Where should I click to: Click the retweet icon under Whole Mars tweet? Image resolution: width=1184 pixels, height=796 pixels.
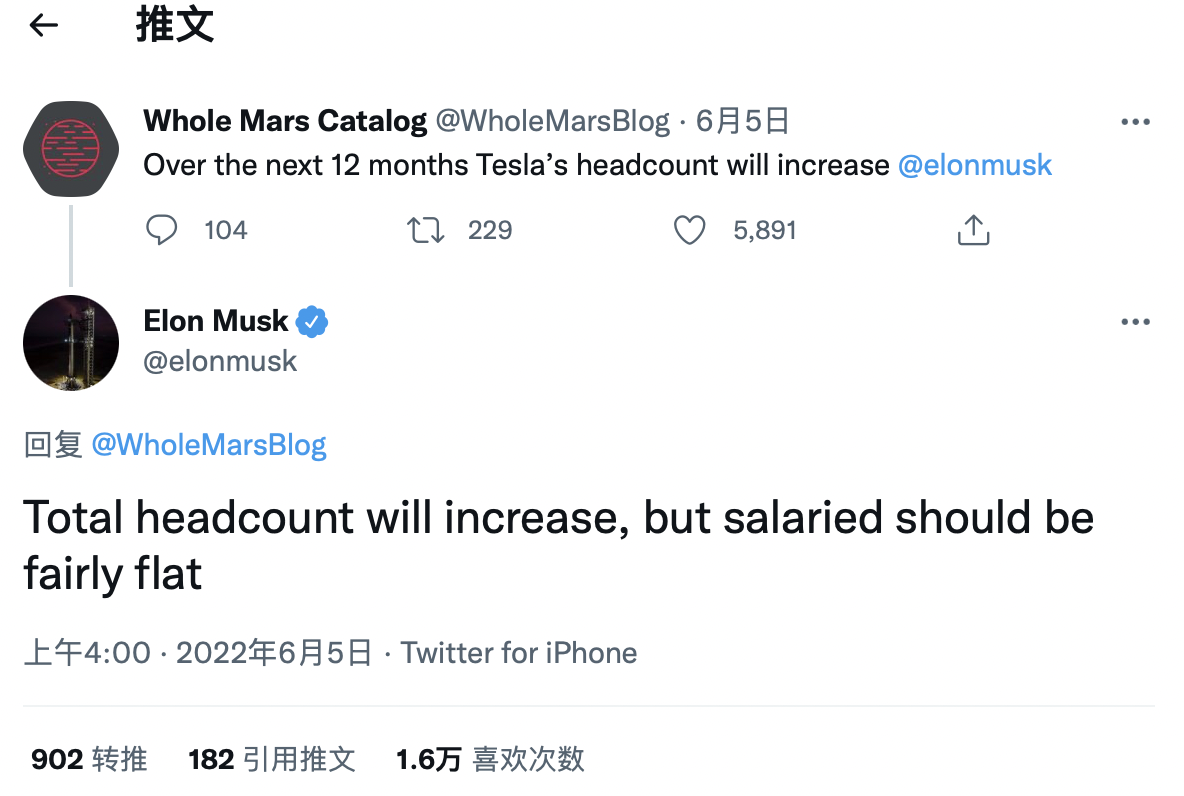[426, 230]
